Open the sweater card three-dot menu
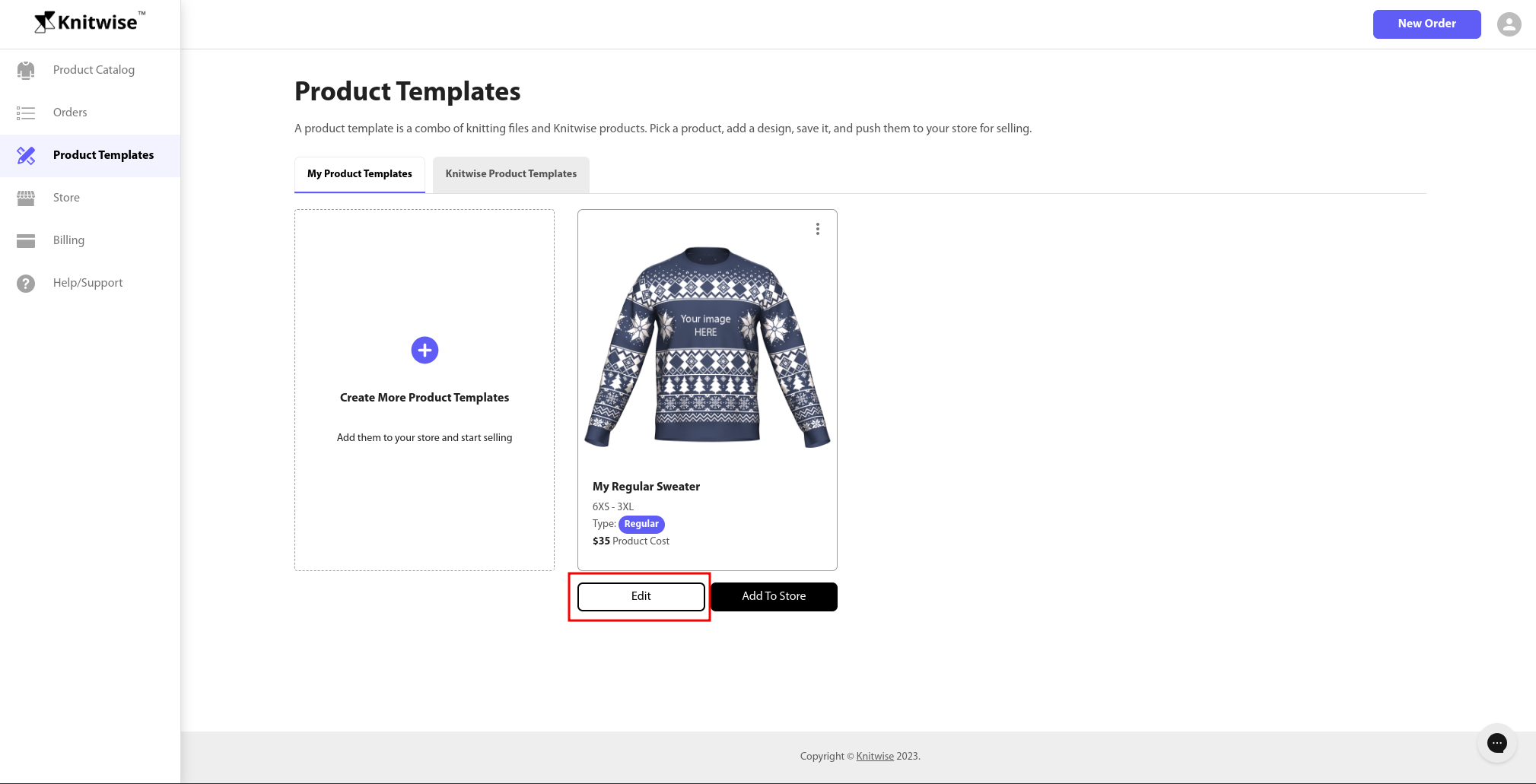Screen dimensions: 1536x784 (x=817, y=229)
